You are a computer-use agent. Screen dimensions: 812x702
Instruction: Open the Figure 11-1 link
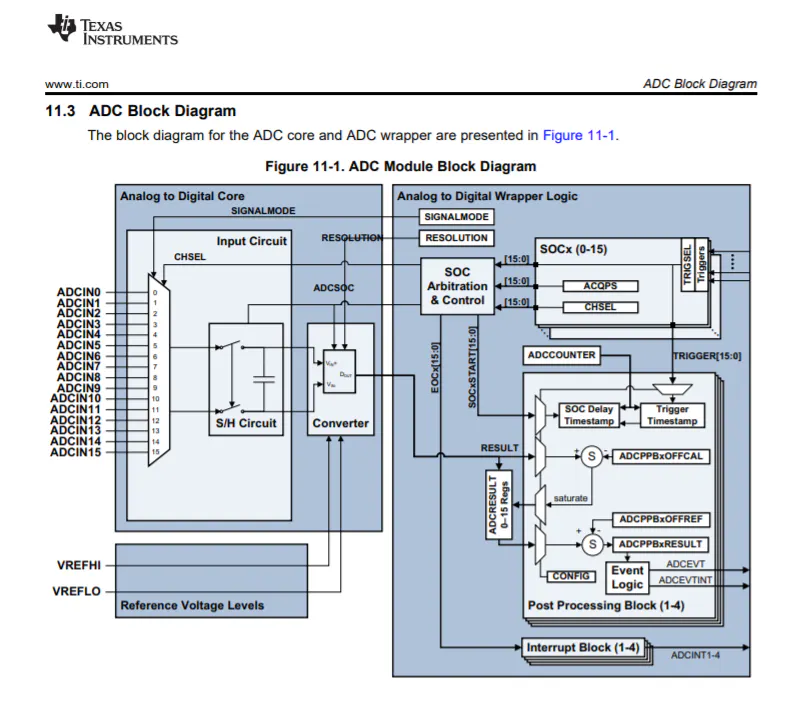pyautogui.click(x=578, y=136)
